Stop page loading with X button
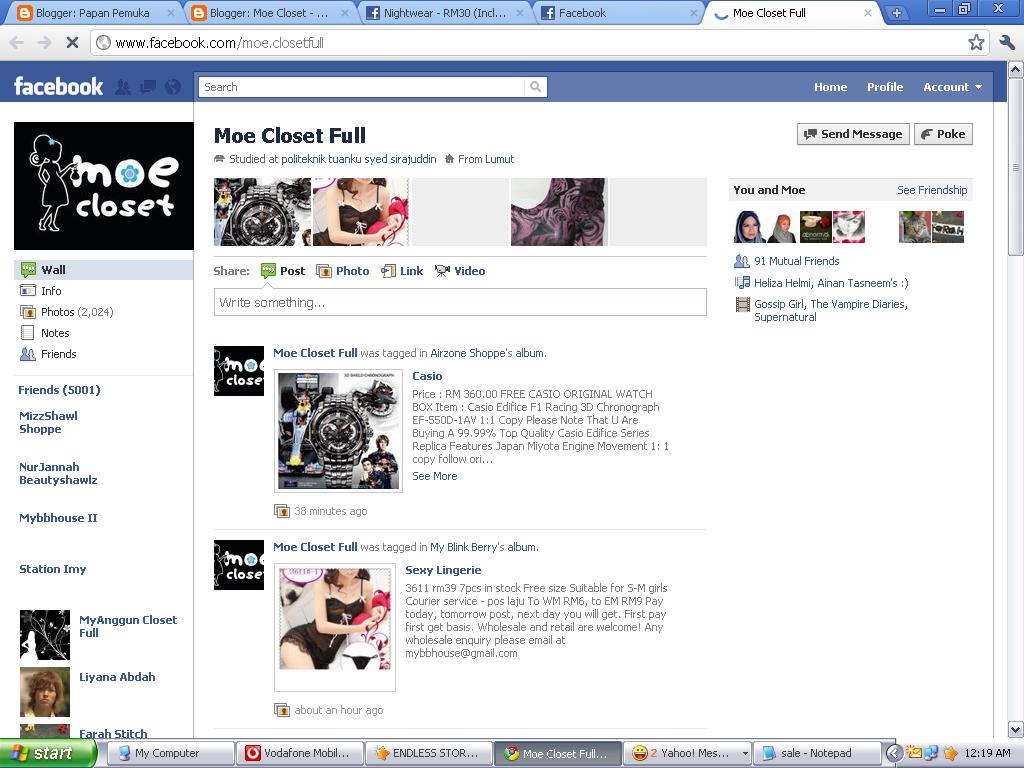 click(x=72, y=43)
